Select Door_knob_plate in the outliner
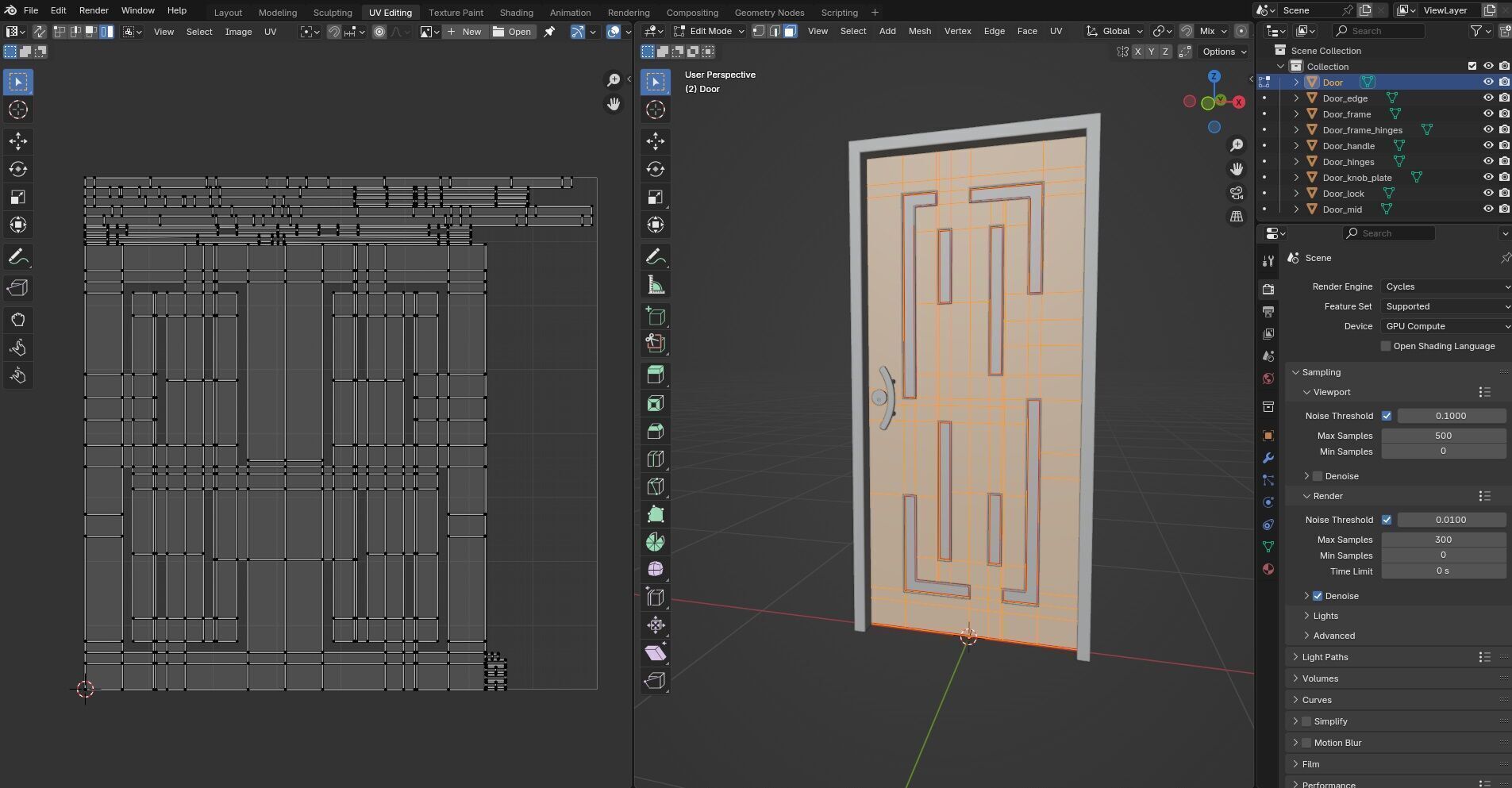This screenshot has height=788, width=1512. coord(1356,178)
